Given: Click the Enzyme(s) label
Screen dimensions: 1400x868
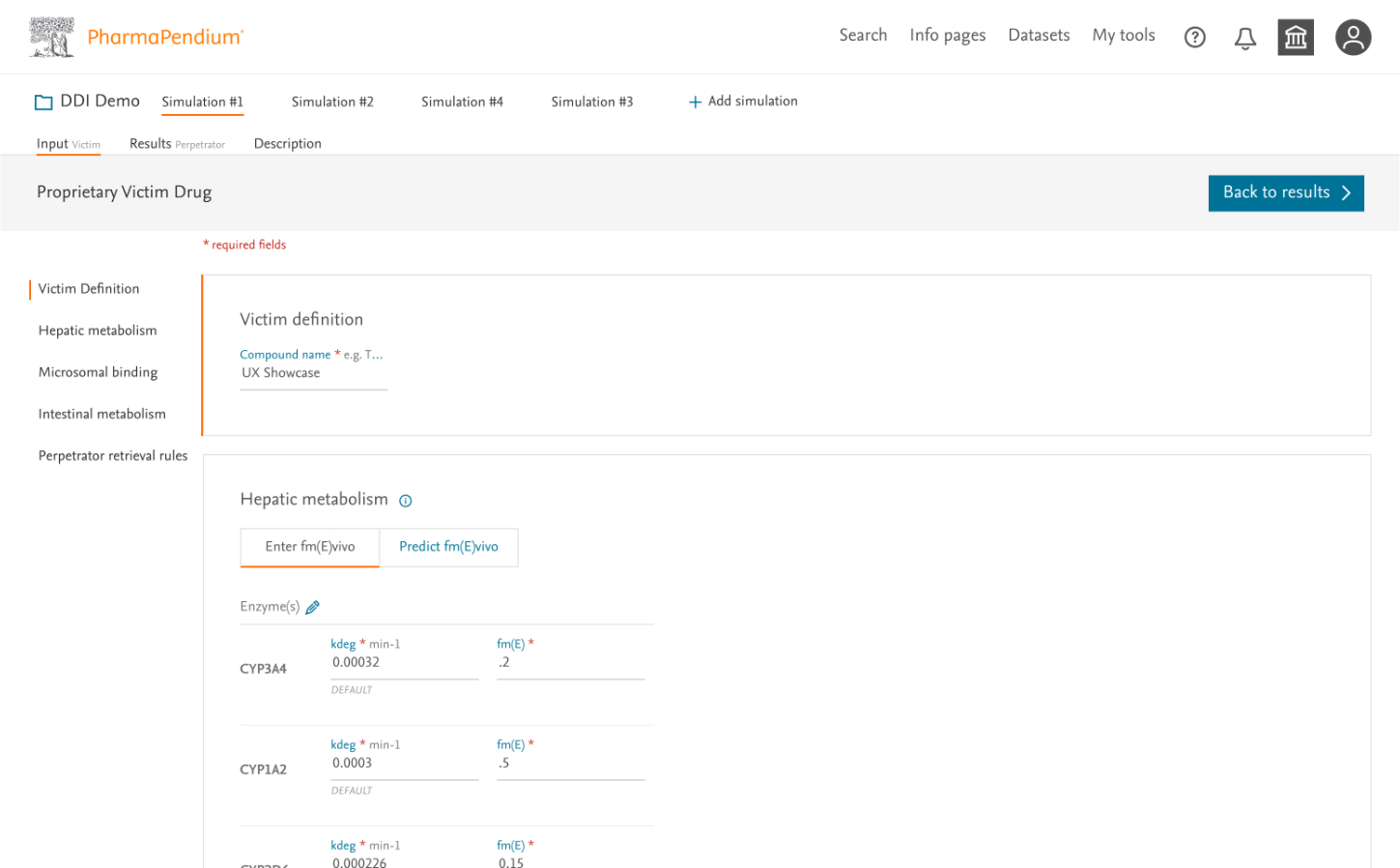Looking at the screenshot, I should (270, 607).
